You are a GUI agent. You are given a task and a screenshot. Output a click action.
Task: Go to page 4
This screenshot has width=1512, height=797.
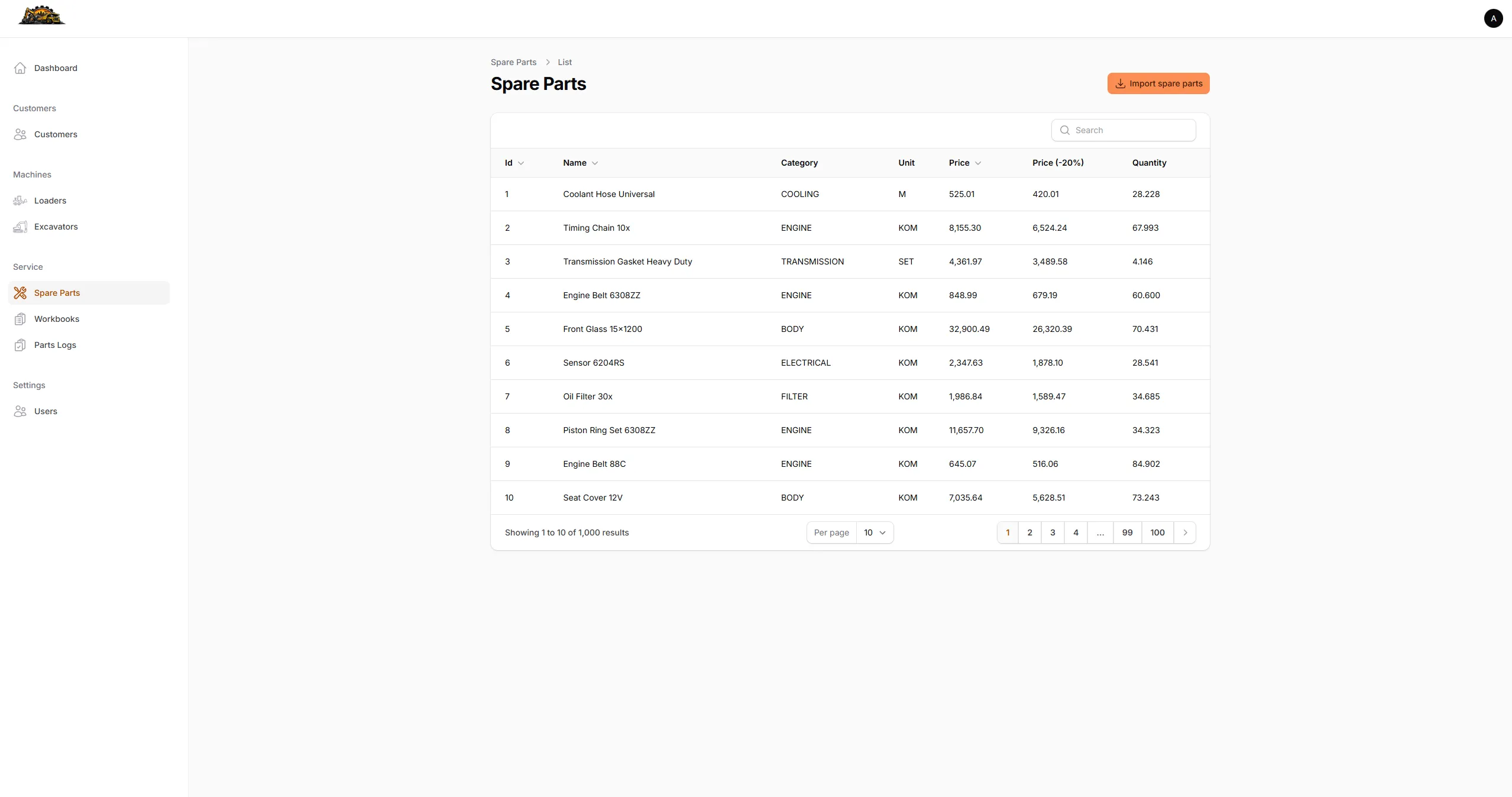1076,533
